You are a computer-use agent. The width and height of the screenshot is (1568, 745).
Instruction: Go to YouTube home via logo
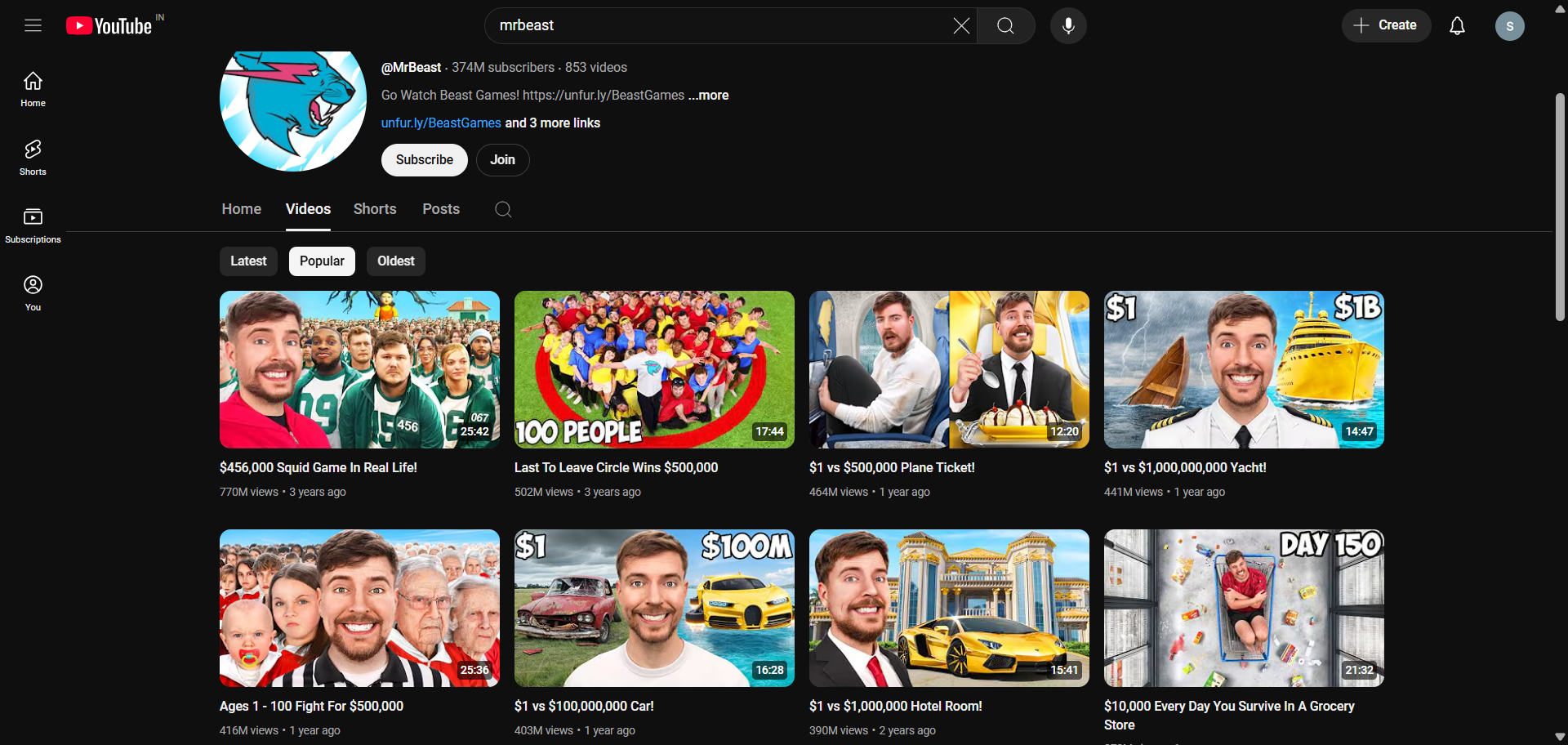pos(109,26)
